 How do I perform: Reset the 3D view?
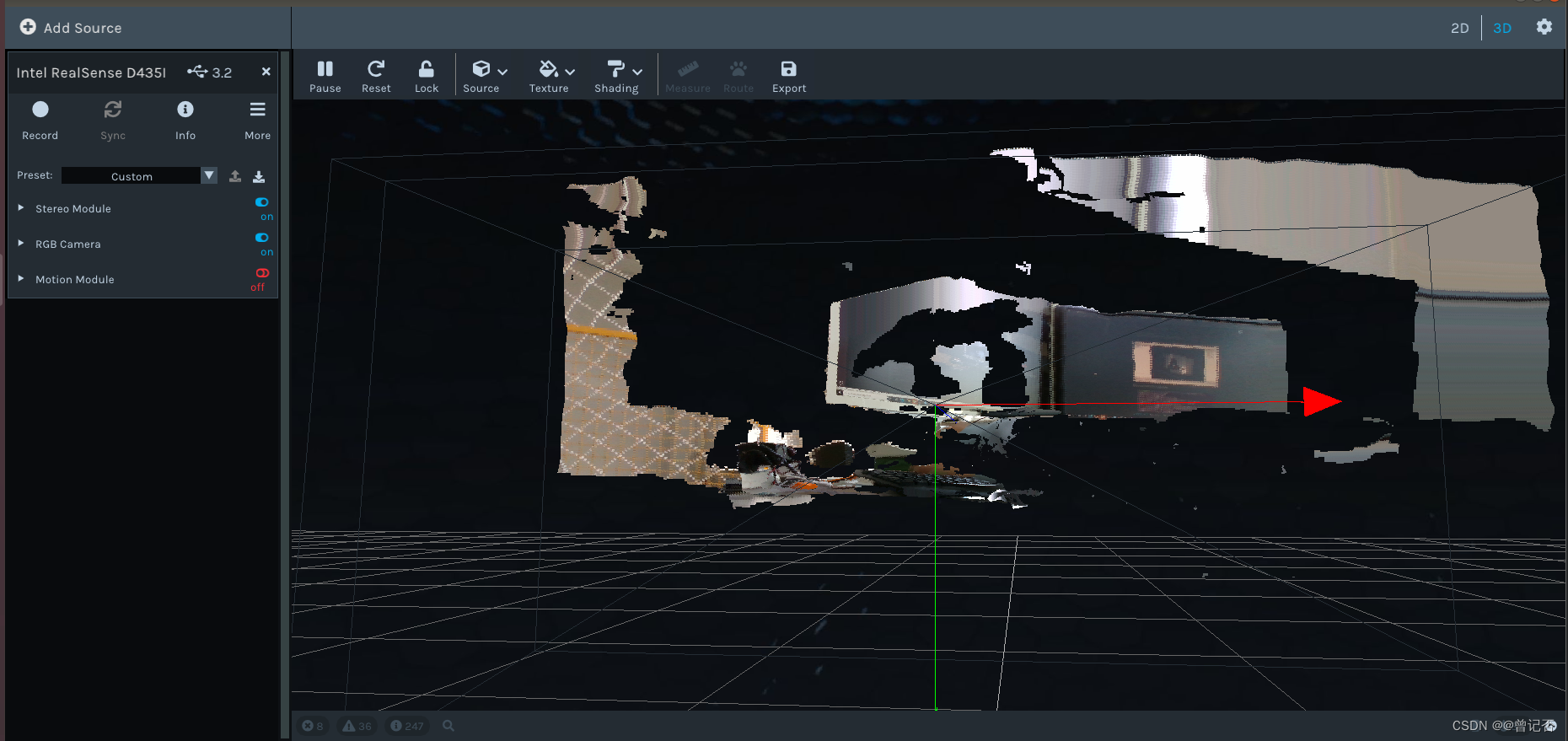376,76
